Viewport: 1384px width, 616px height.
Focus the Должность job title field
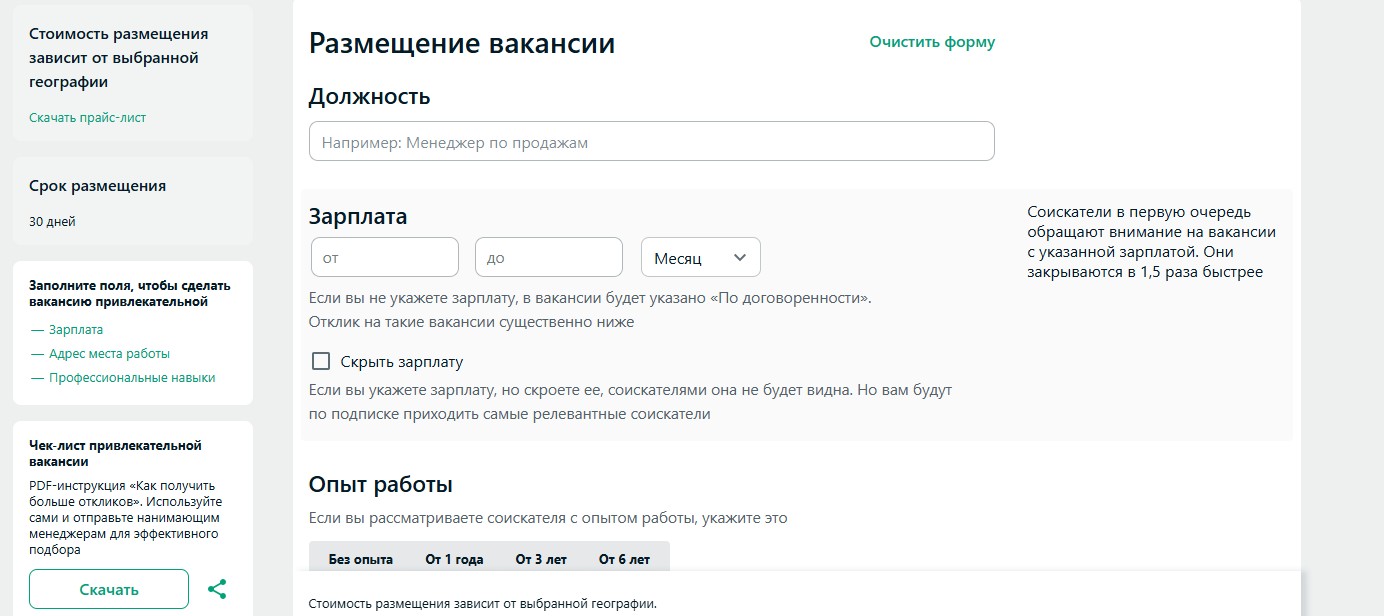651,142
